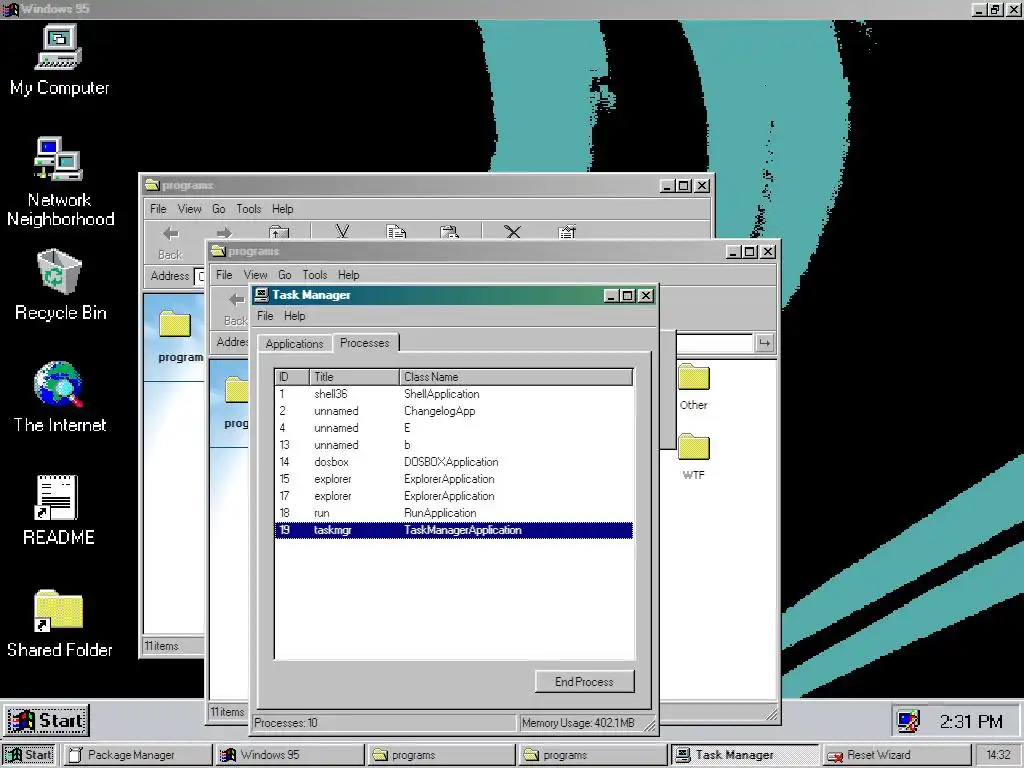Sort by ID column header
This screenshot has height=768, width=1024.
[x=292, y=377]
